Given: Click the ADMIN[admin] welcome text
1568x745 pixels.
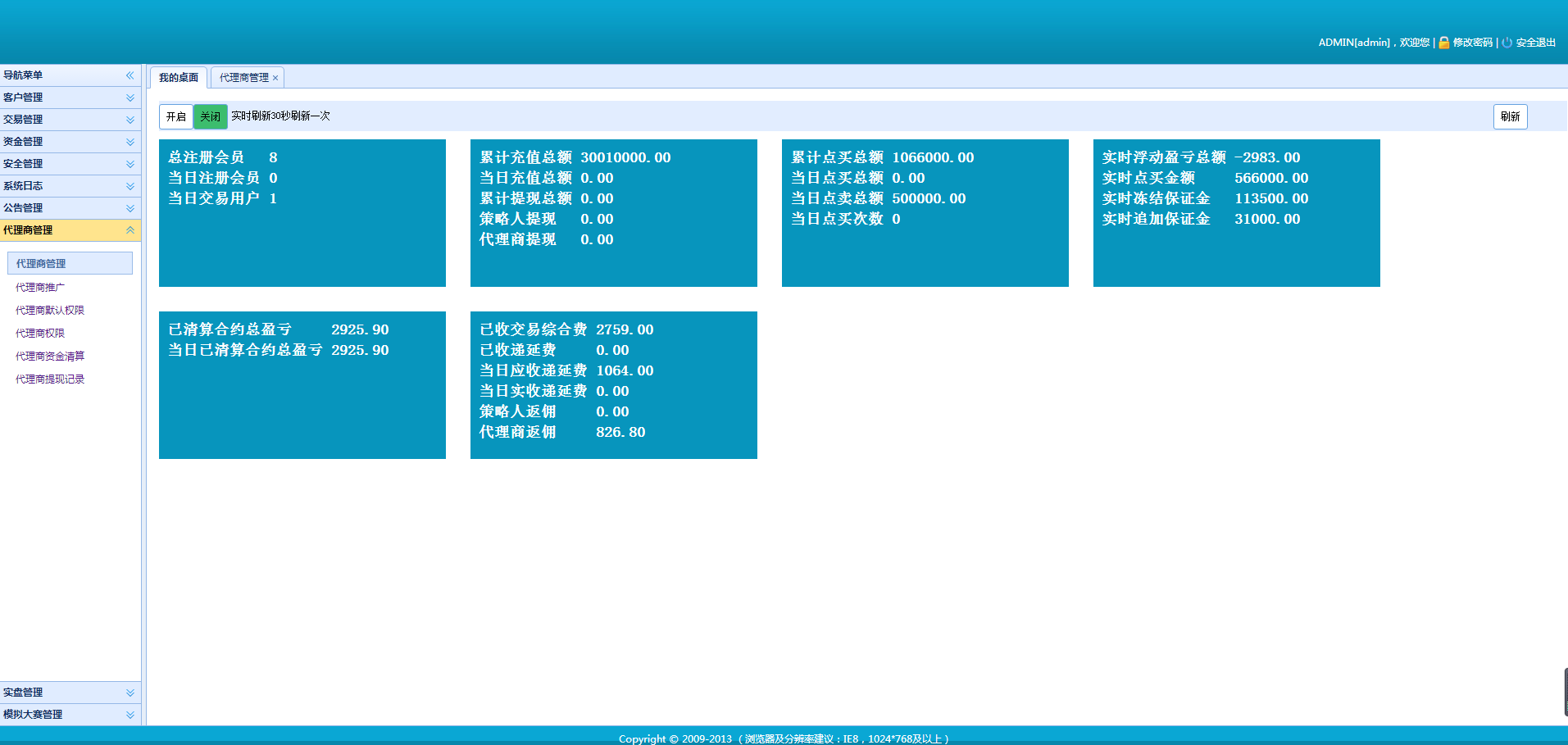Looking at the screenshot, I should coord(1374,43).
